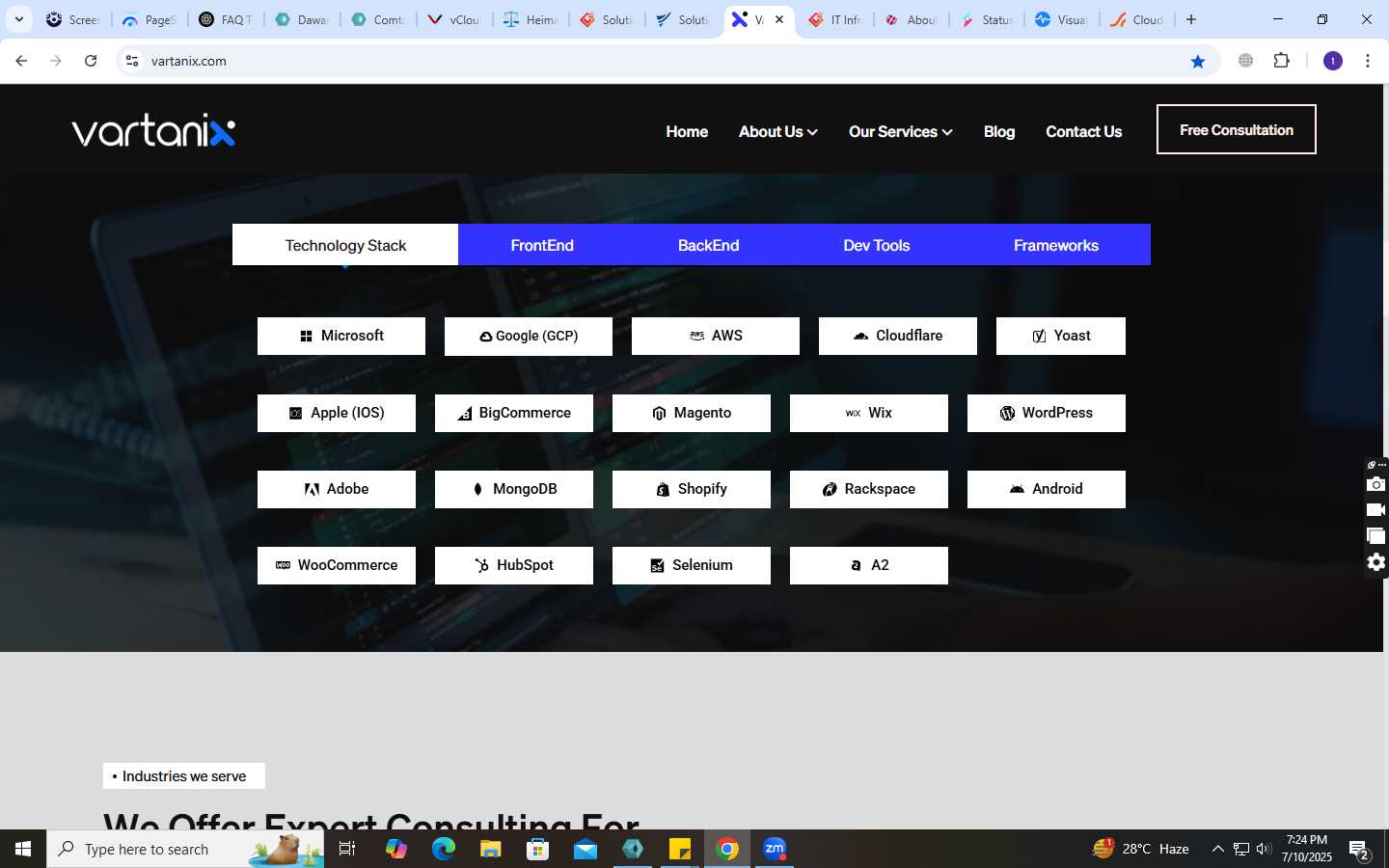
Task: Close the active vartanix tab
Action: tap(779, 19)
